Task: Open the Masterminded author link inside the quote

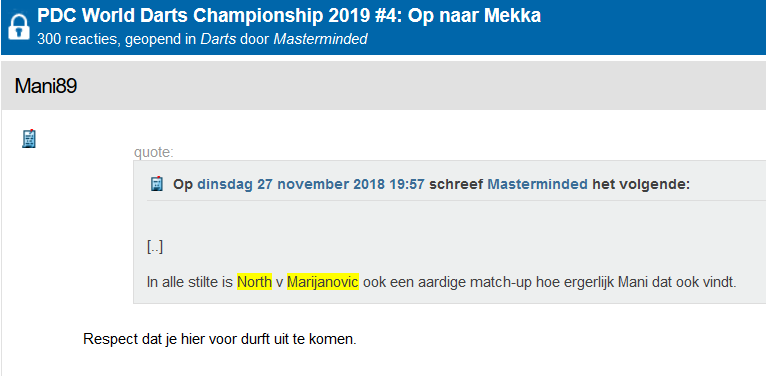Action: pos(537,185)
